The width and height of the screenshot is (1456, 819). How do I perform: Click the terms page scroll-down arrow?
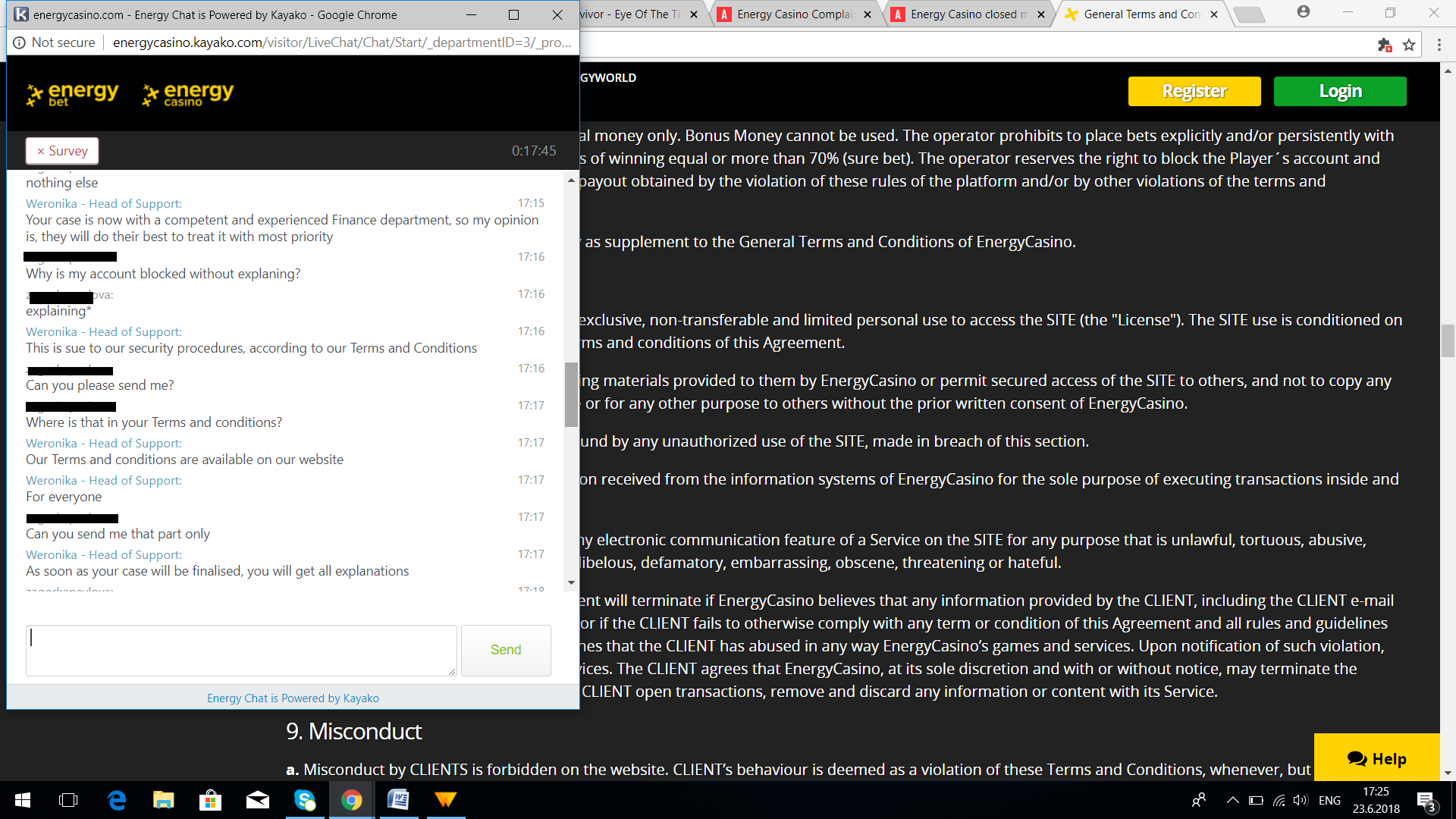(x=1448, y=773)
